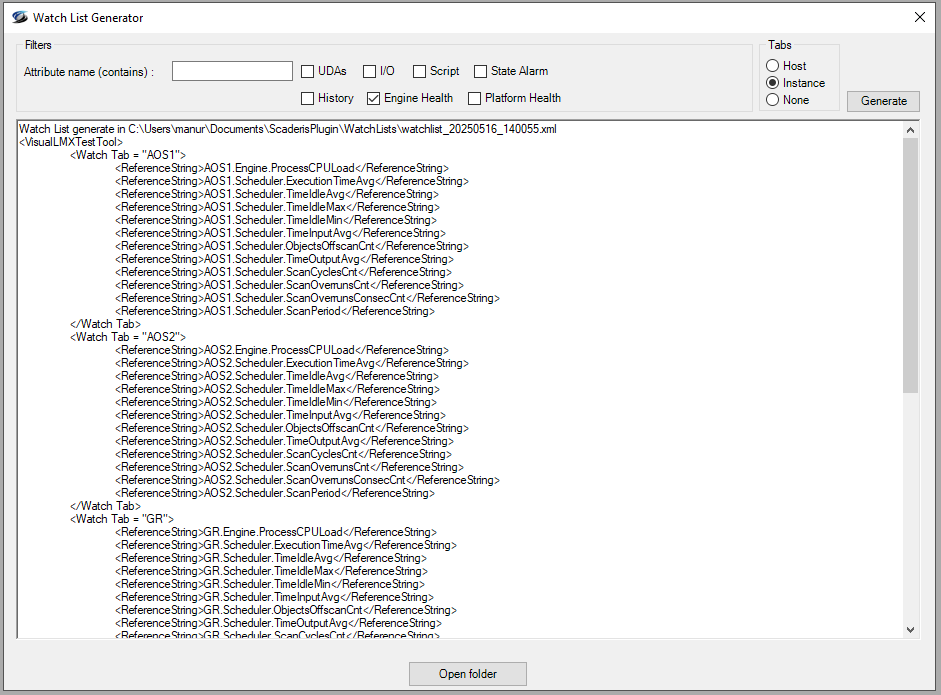Image resolution: width=941 pixels, height=695 pixels.
Task: Click the Attribute name filter text box
Action: coord(232,71)
